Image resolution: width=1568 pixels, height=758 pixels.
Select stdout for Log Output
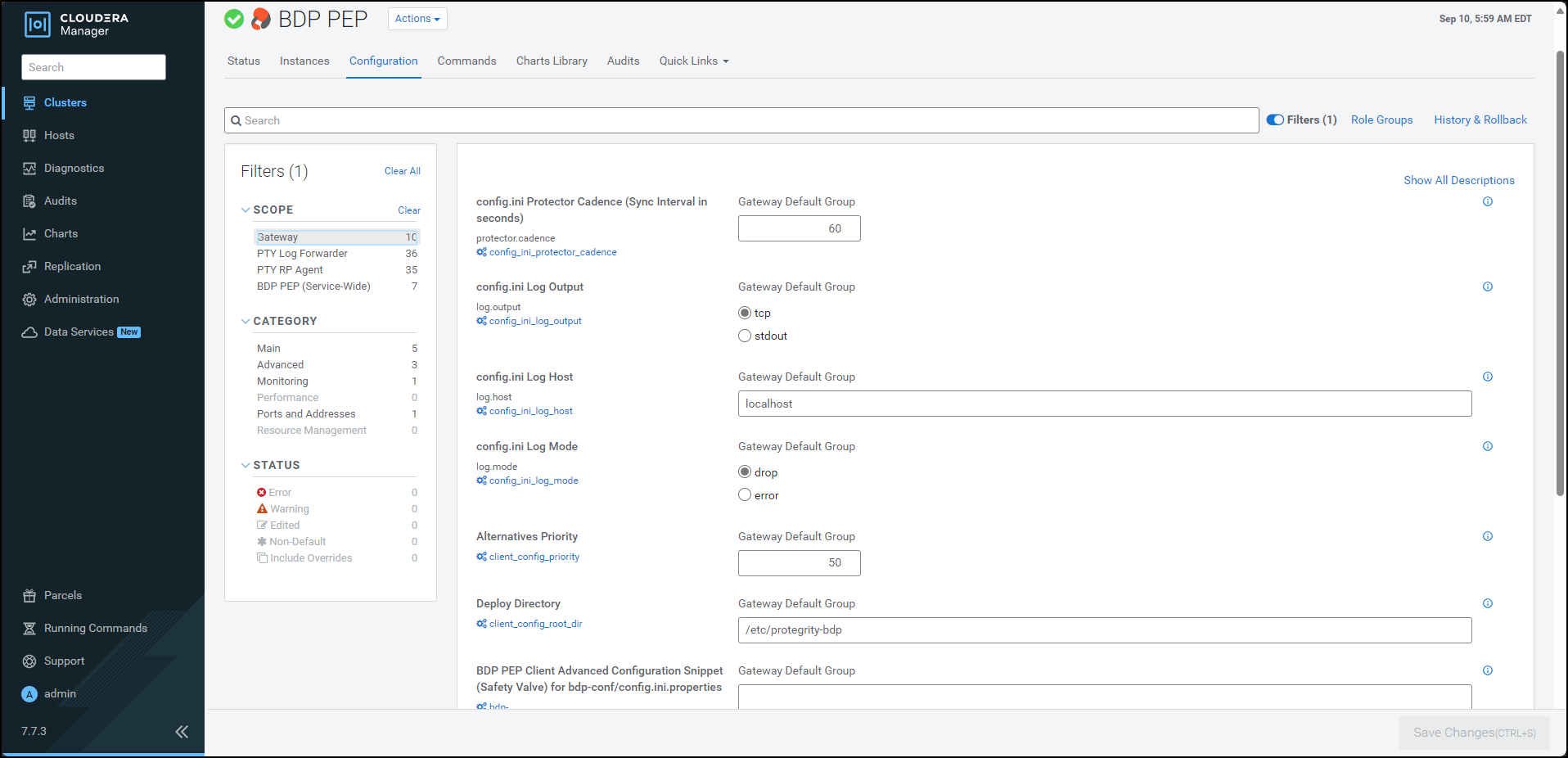point(745,336)
